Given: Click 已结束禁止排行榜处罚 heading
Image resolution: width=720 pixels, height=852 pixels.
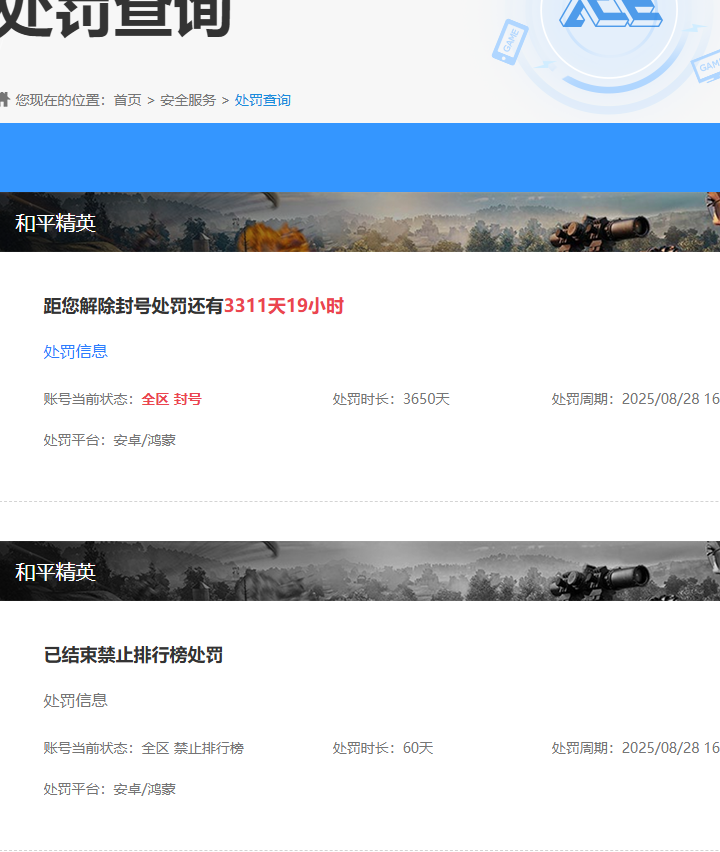Looking at the screenshot, I should coord(133,655).
